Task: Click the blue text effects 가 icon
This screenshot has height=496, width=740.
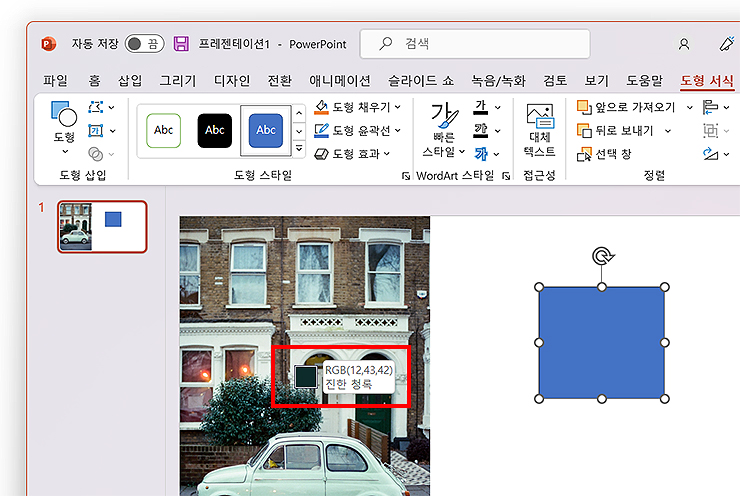Action: point(480,154)
